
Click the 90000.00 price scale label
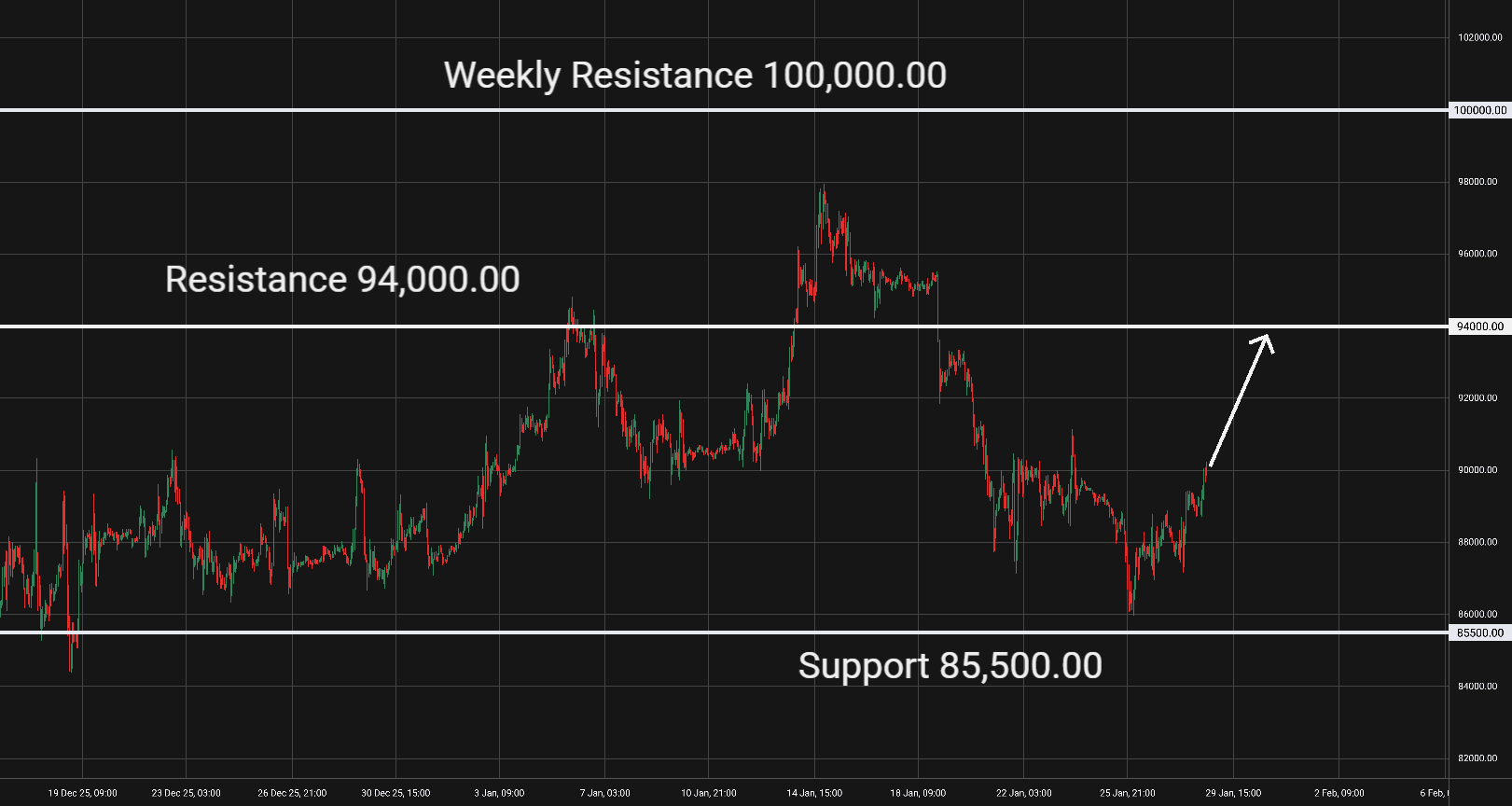click(x=1480, y=470)
